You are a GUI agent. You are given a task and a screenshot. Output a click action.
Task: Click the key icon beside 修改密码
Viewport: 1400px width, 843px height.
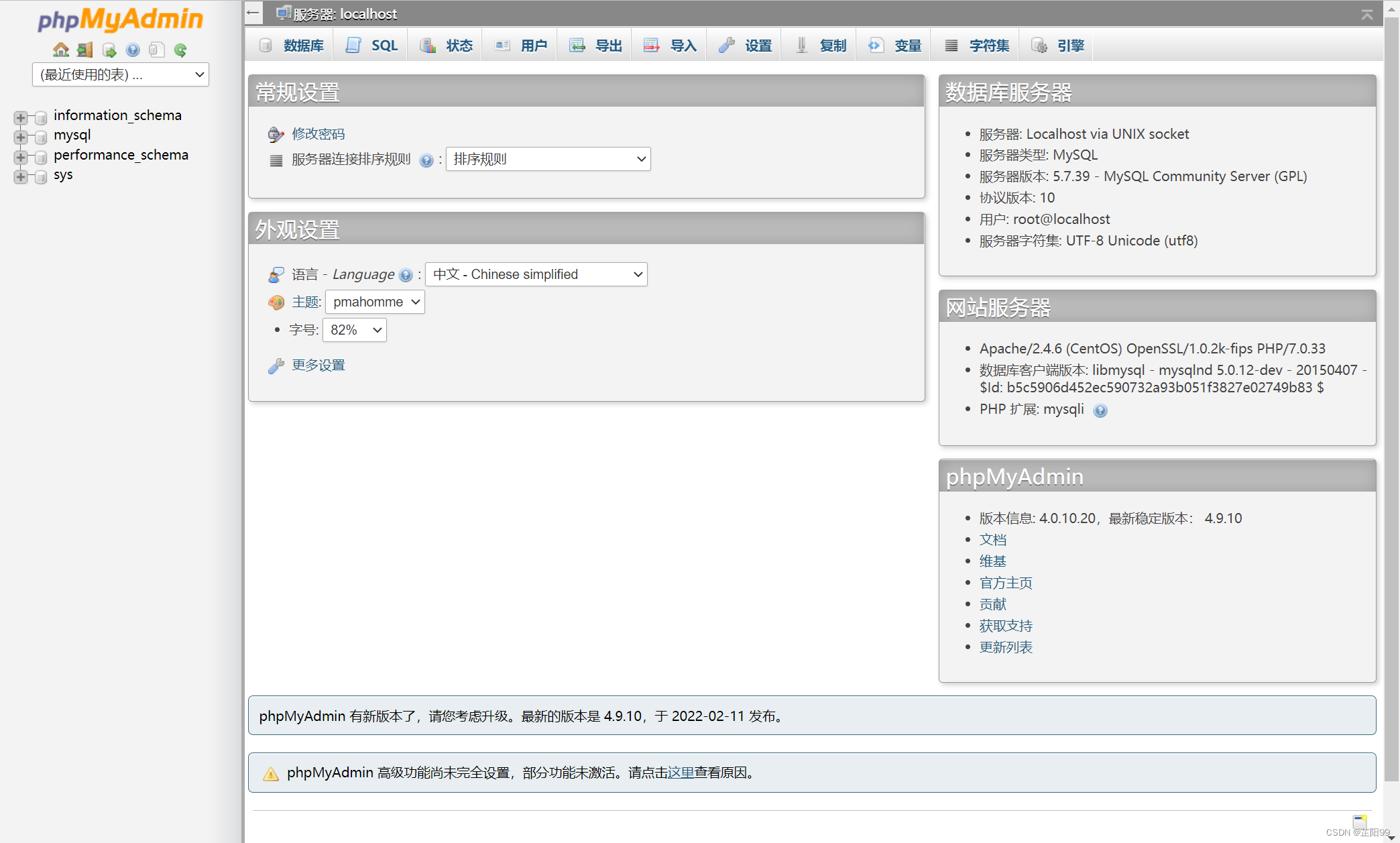[x=275, y=133]
